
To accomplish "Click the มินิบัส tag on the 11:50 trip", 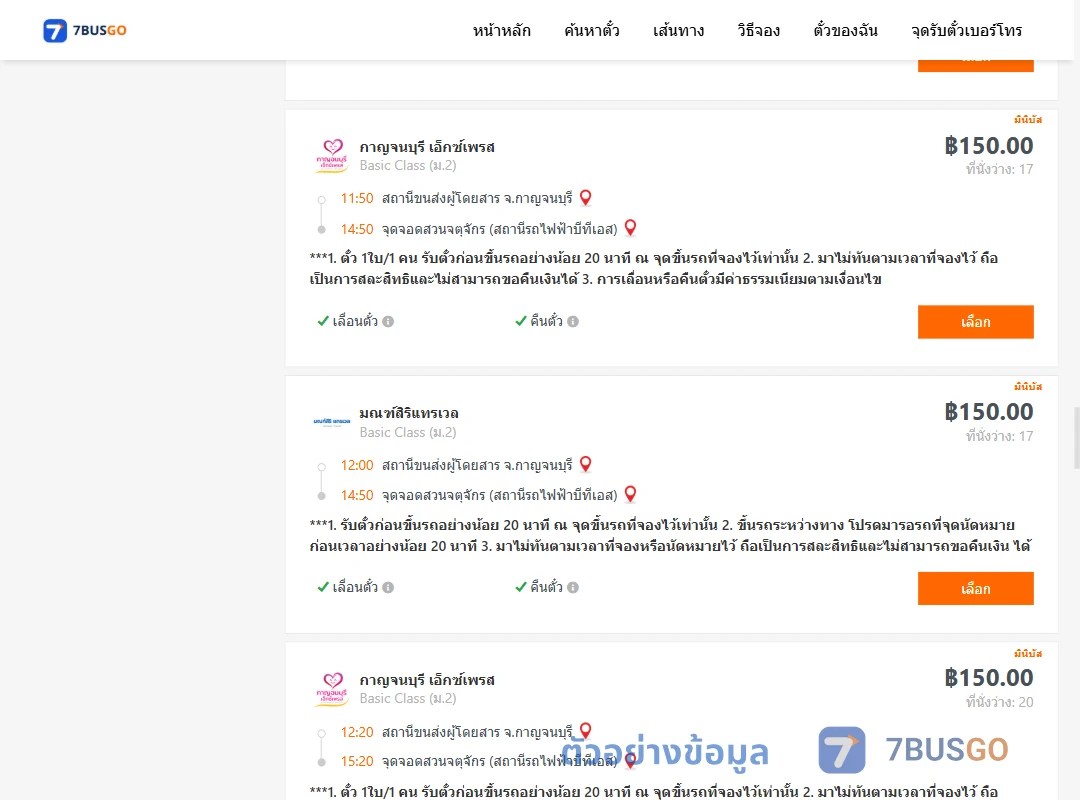I will click(x=1028, y=119).
